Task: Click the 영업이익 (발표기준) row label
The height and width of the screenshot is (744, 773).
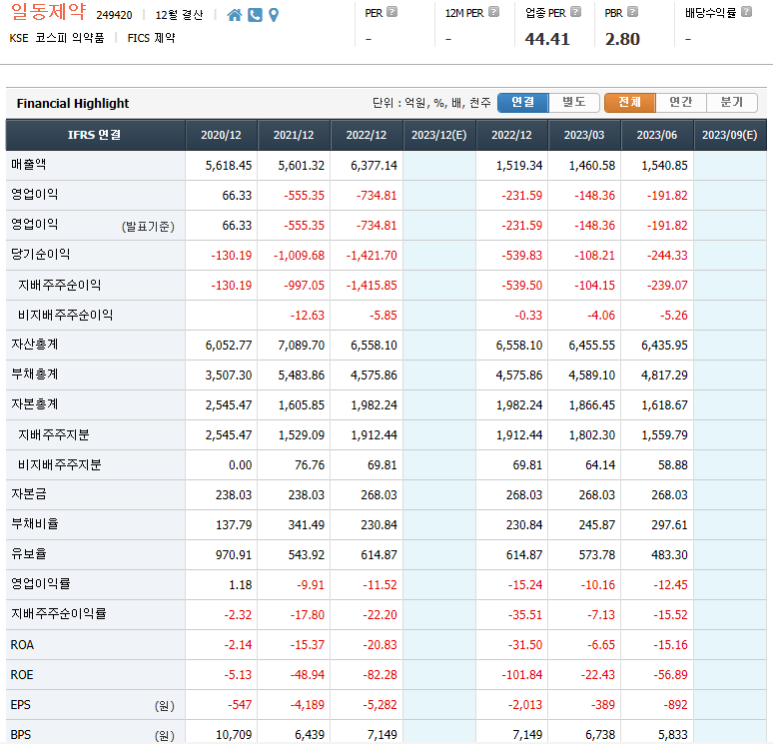Action: pyautogui.click(x=93, y=225)
